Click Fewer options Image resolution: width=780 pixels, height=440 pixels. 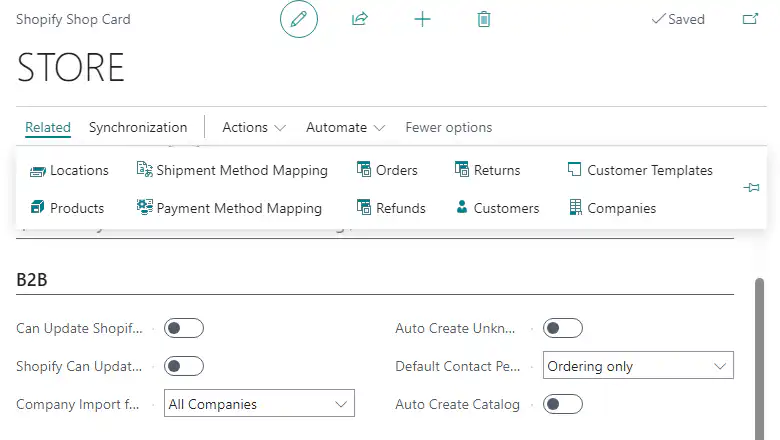[448, 127]
